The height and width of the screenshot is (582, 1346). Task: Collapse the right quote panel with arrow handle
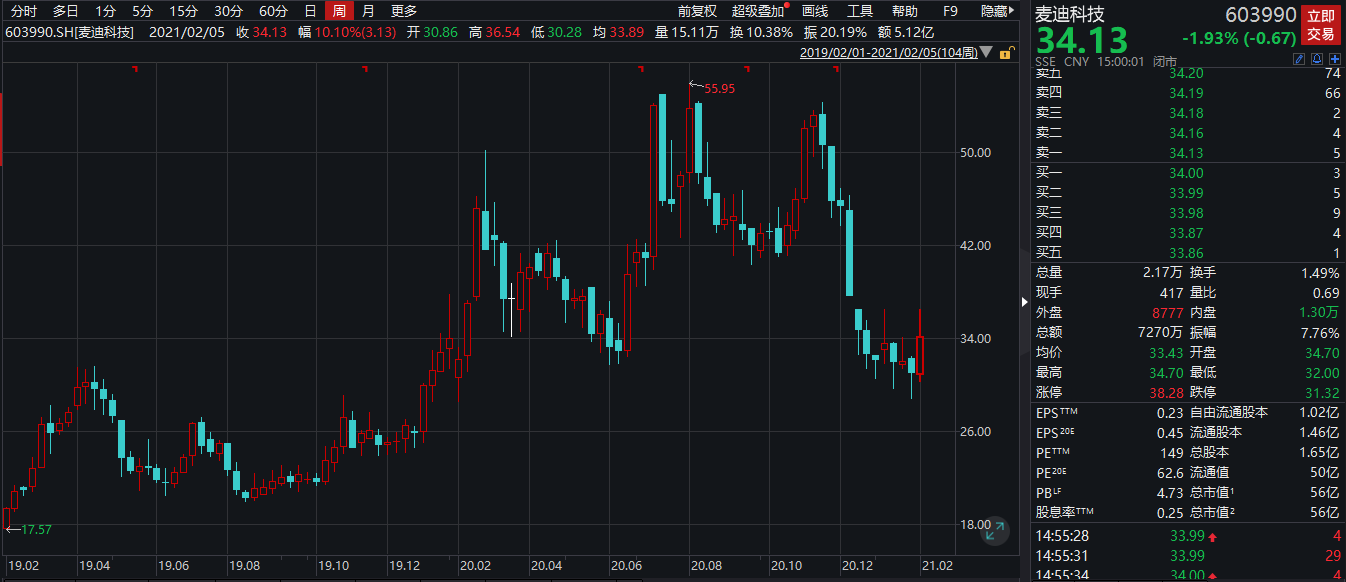pyautogui.click(x=1023, y=301)
